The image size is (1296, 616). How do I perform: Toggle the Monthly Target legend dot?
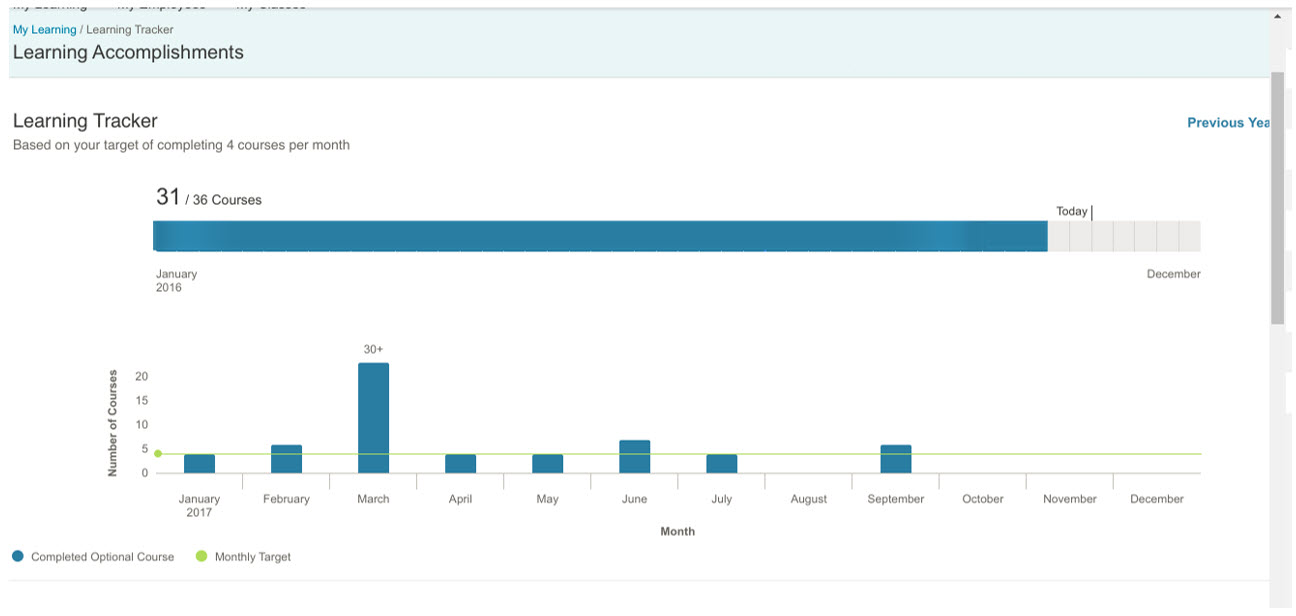(201, 556)
